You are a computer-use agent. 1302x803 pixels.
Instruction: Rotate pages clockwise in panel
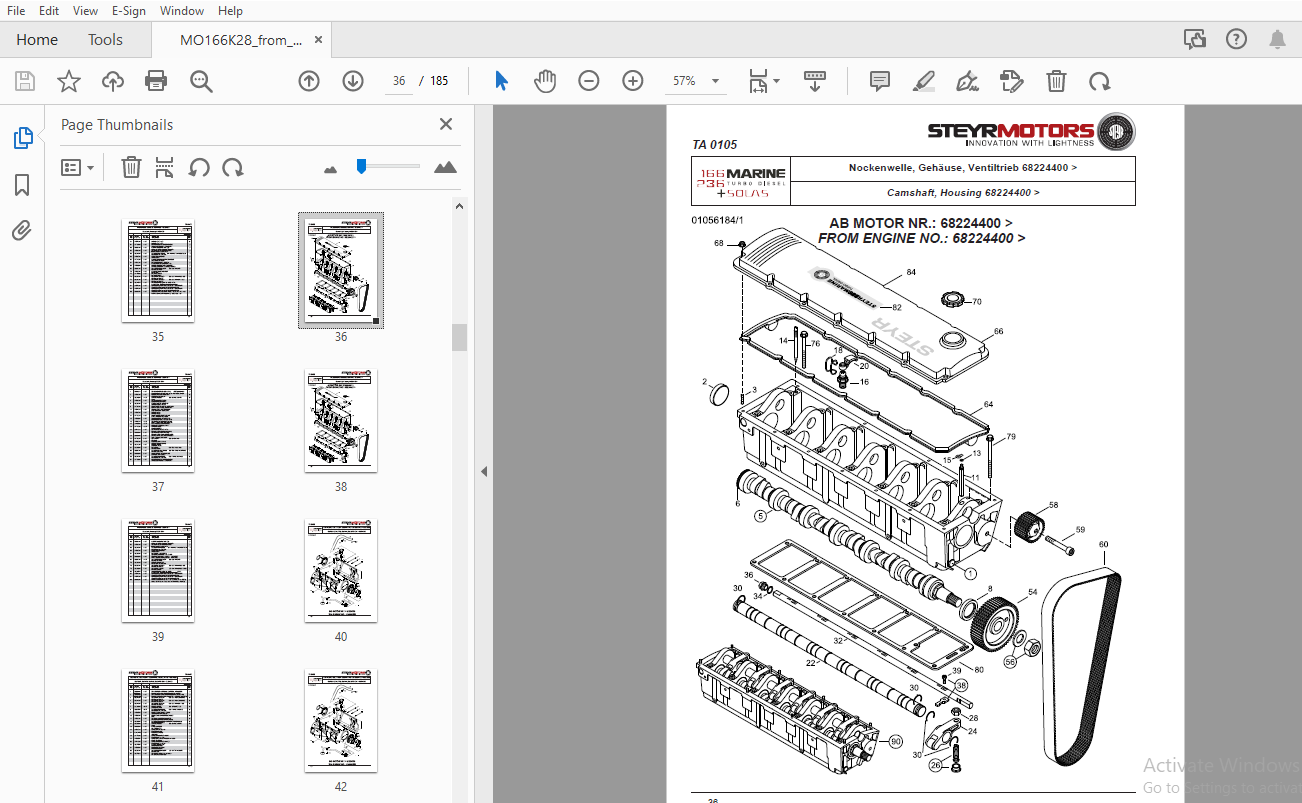pos(233,167)
